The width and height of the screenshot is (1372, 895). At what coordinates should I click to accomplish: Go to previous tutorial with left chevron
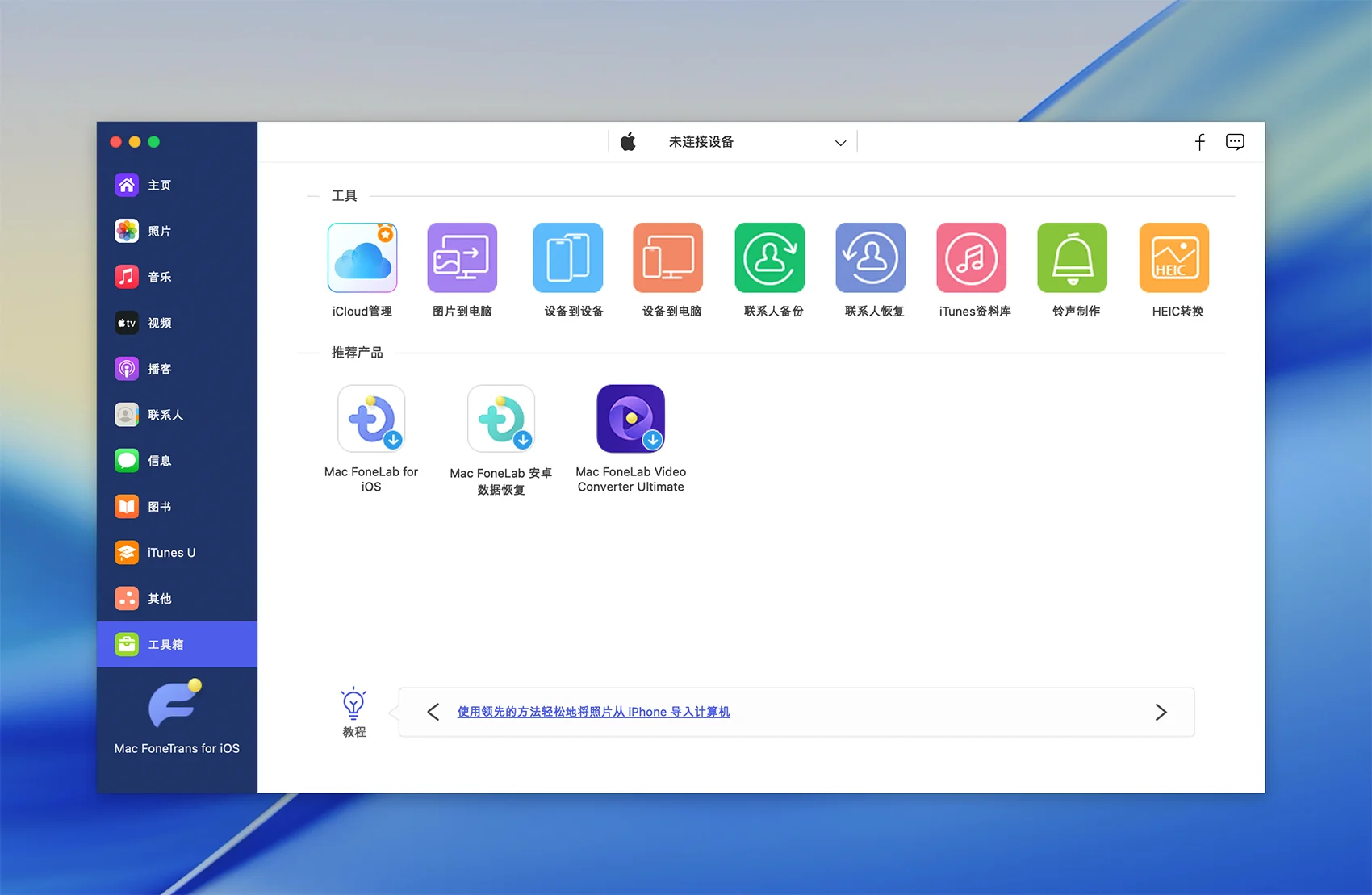coord(433,712)
